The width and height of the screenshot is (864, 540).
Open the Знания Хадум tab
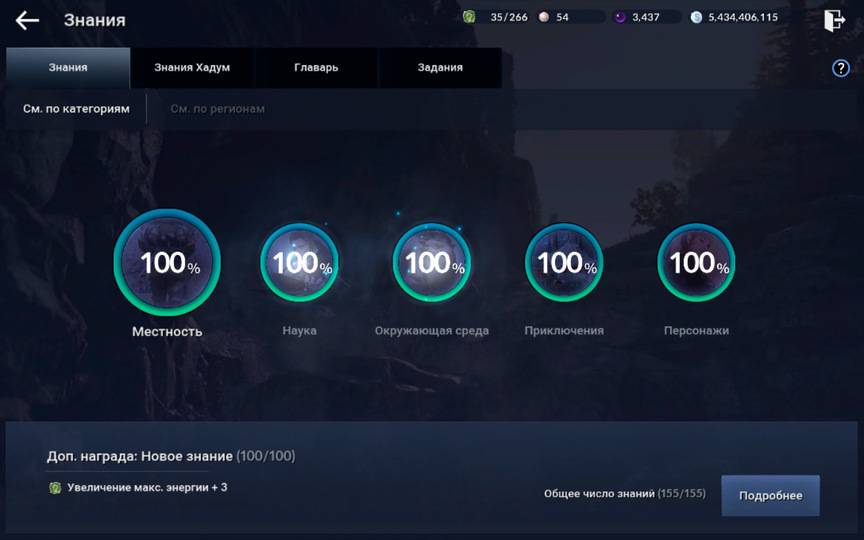tap(192, 68)
